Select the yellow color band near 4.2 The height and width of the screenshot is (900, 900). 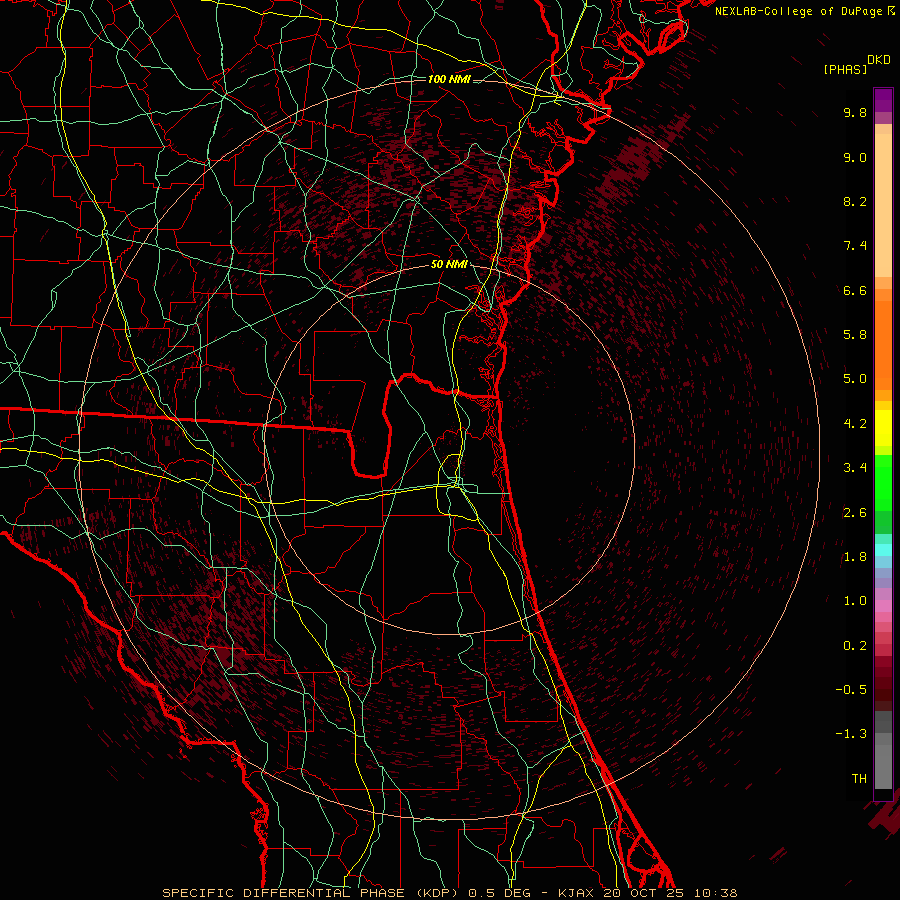pos(883,423)
